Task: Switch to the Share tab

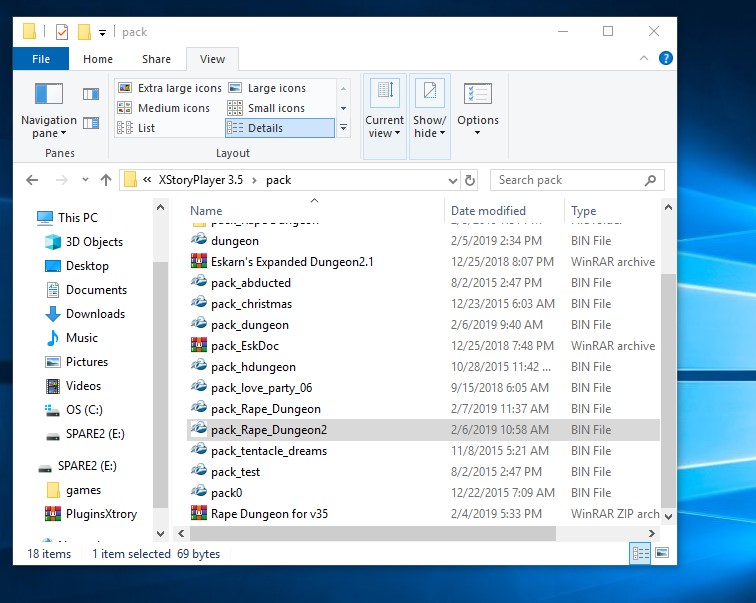Action: tap(156, 59)
